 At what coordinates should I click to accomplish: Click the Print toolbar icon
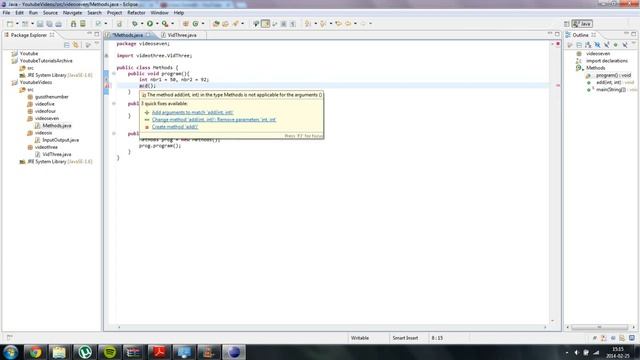59,24
